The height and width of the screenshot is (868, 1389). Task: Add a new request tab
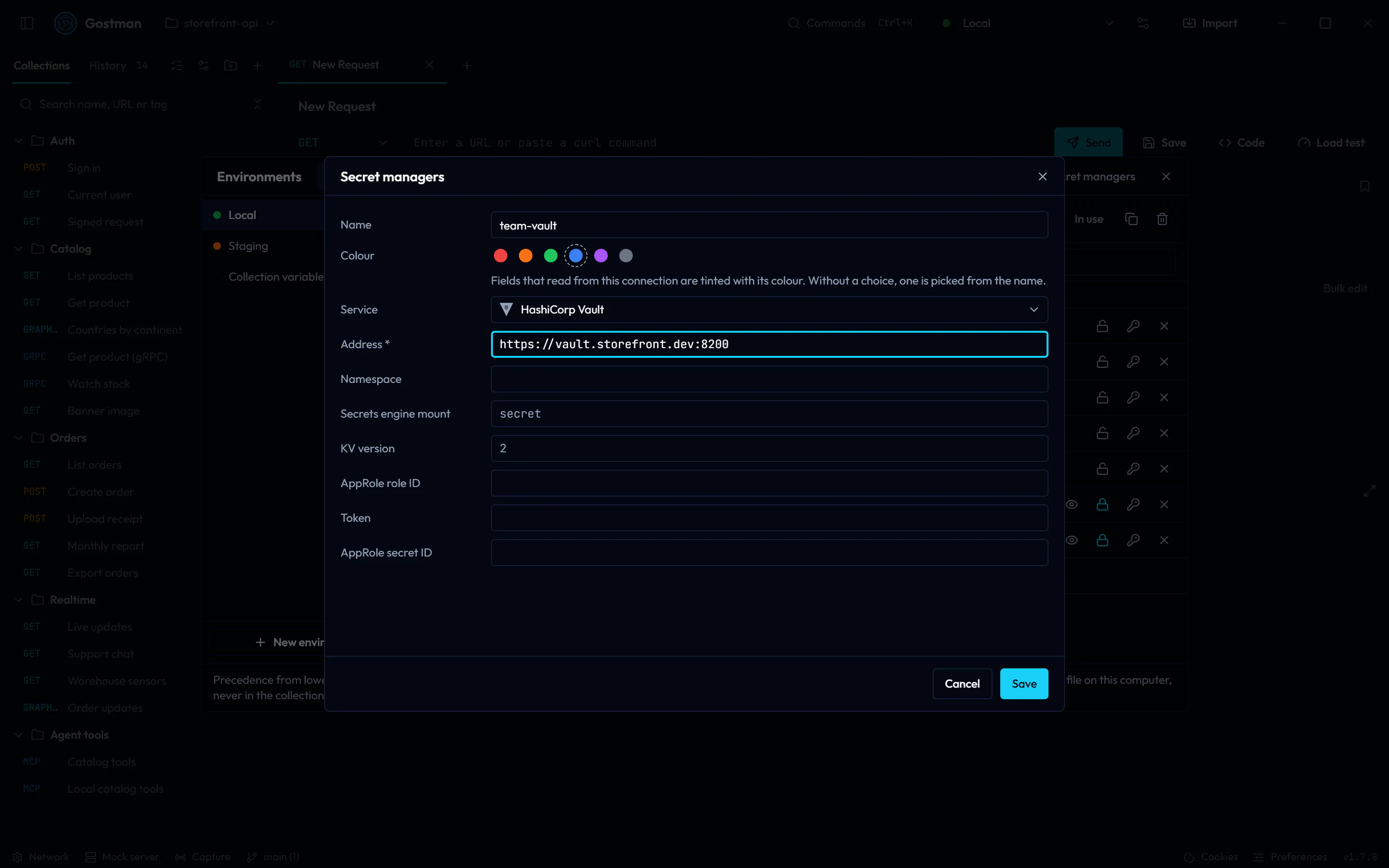click(467, 66)
